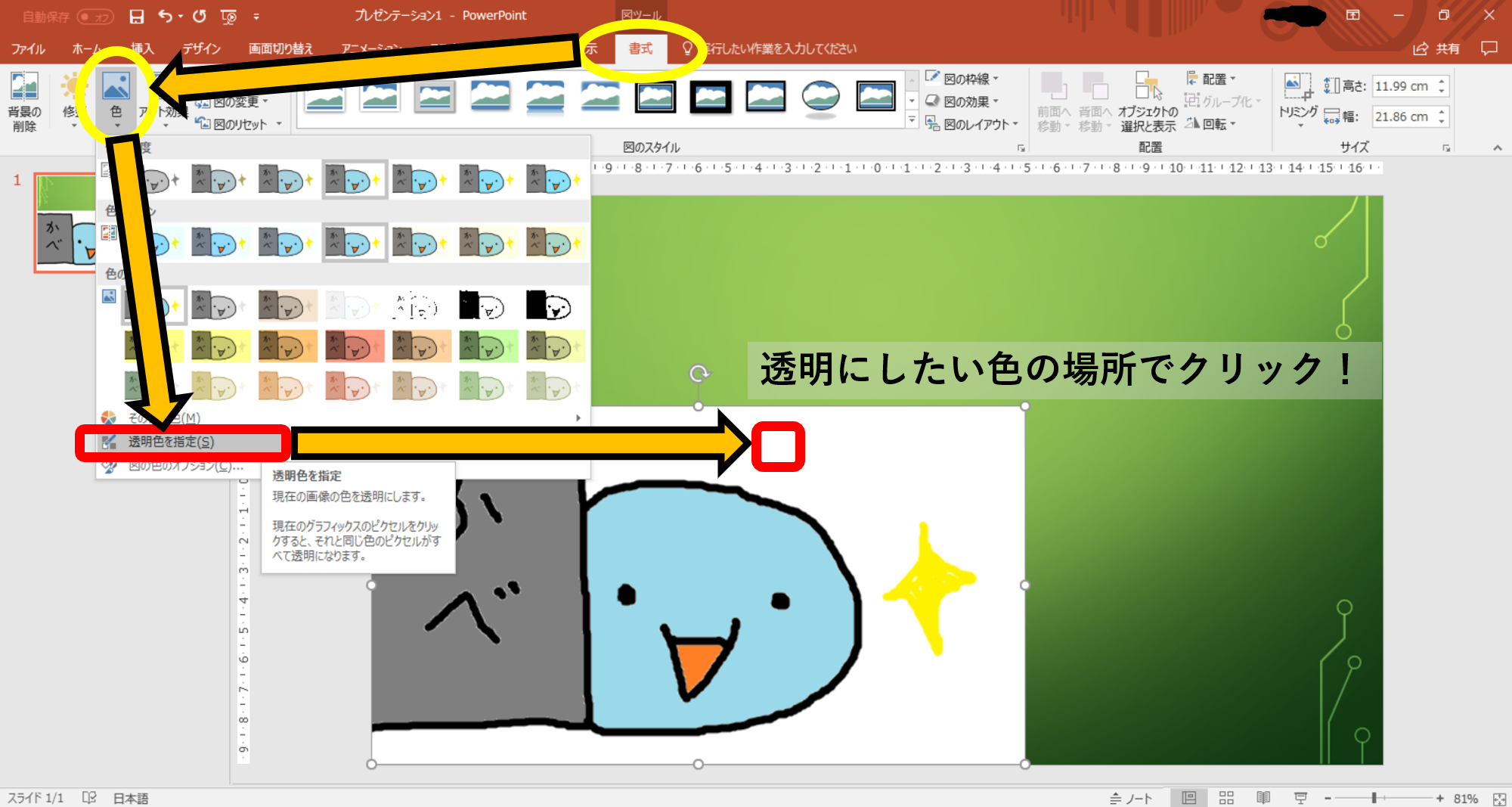Image resolution: width=1512 pixels, height=807 pixels.
Task: Click ribbon display options icon in title bar
Action: (1353, 15)
